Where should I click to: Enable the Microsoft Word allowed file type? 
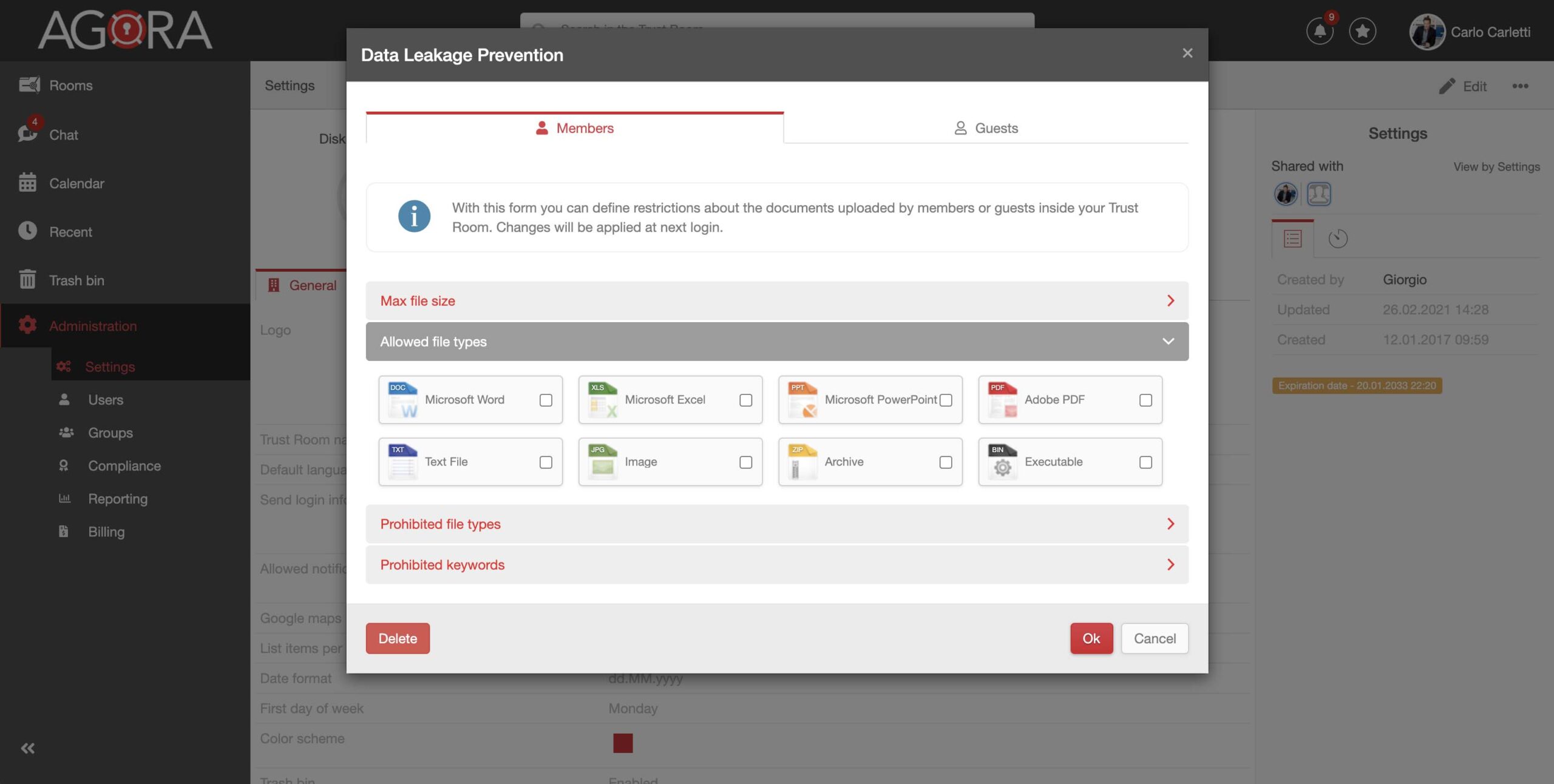coord(545,399)
